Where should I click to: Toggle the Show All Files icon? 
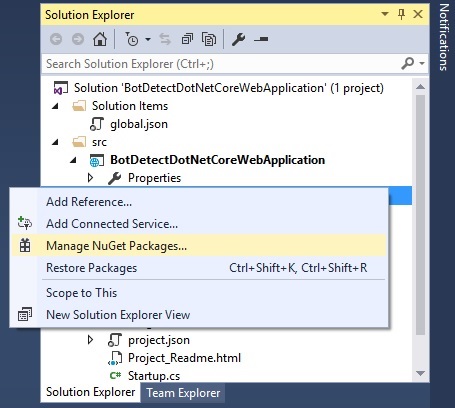[209, 39]
